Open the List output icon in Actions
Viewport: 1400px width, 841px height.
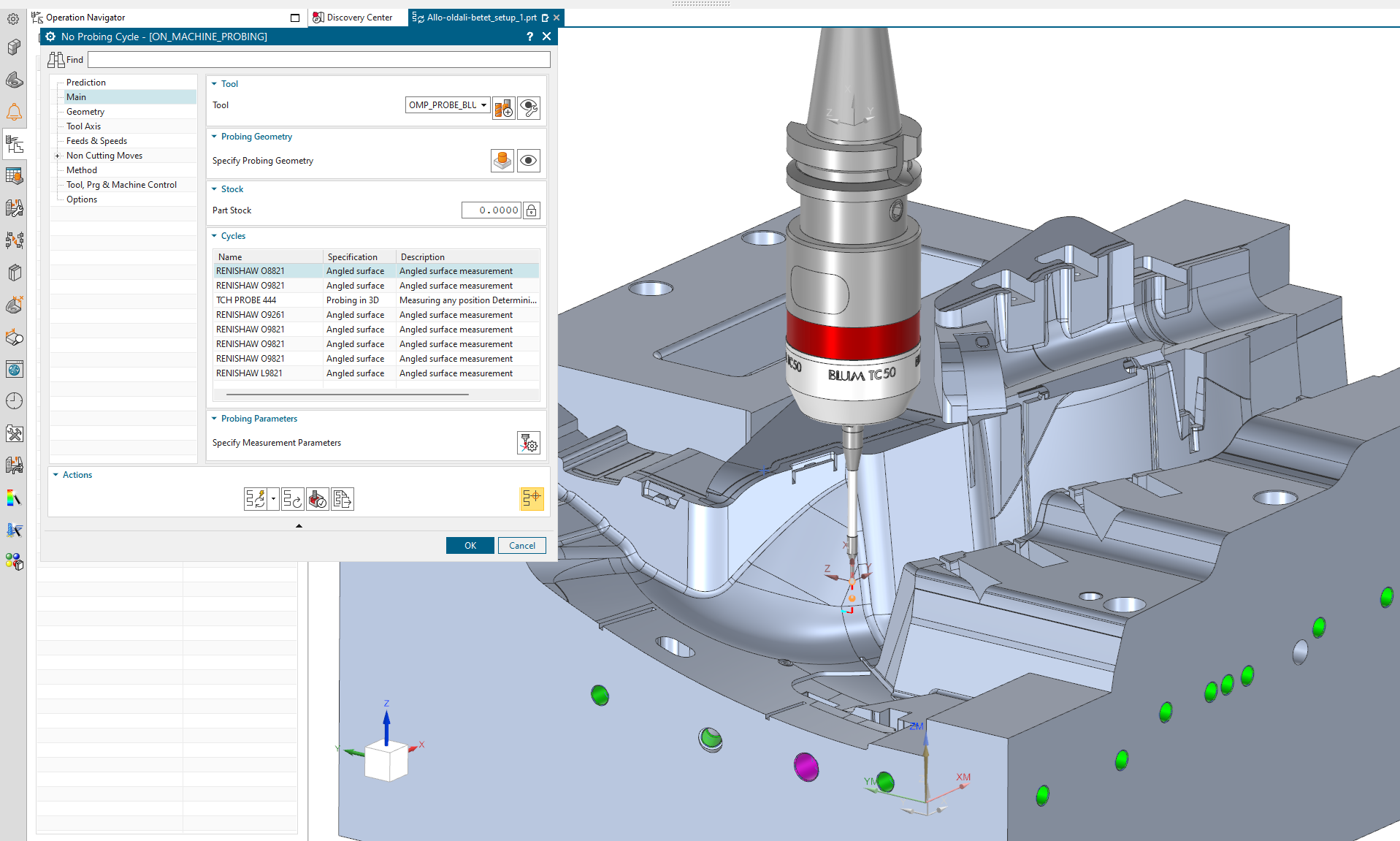pos(343,499)
